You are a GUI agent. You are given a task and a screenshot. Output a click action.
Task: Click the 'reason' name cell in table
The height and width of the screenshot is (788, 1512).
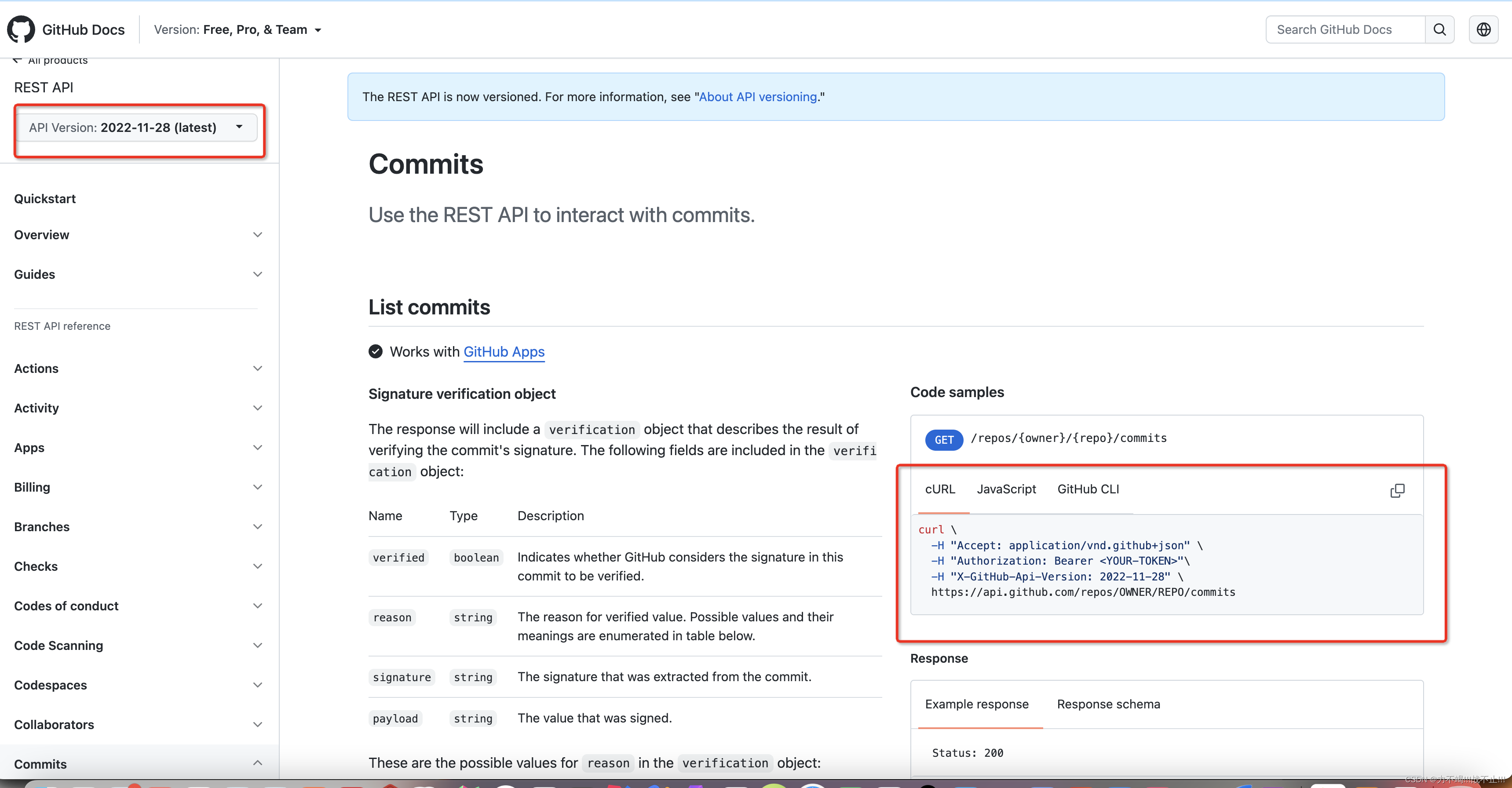tap(392, 617)
